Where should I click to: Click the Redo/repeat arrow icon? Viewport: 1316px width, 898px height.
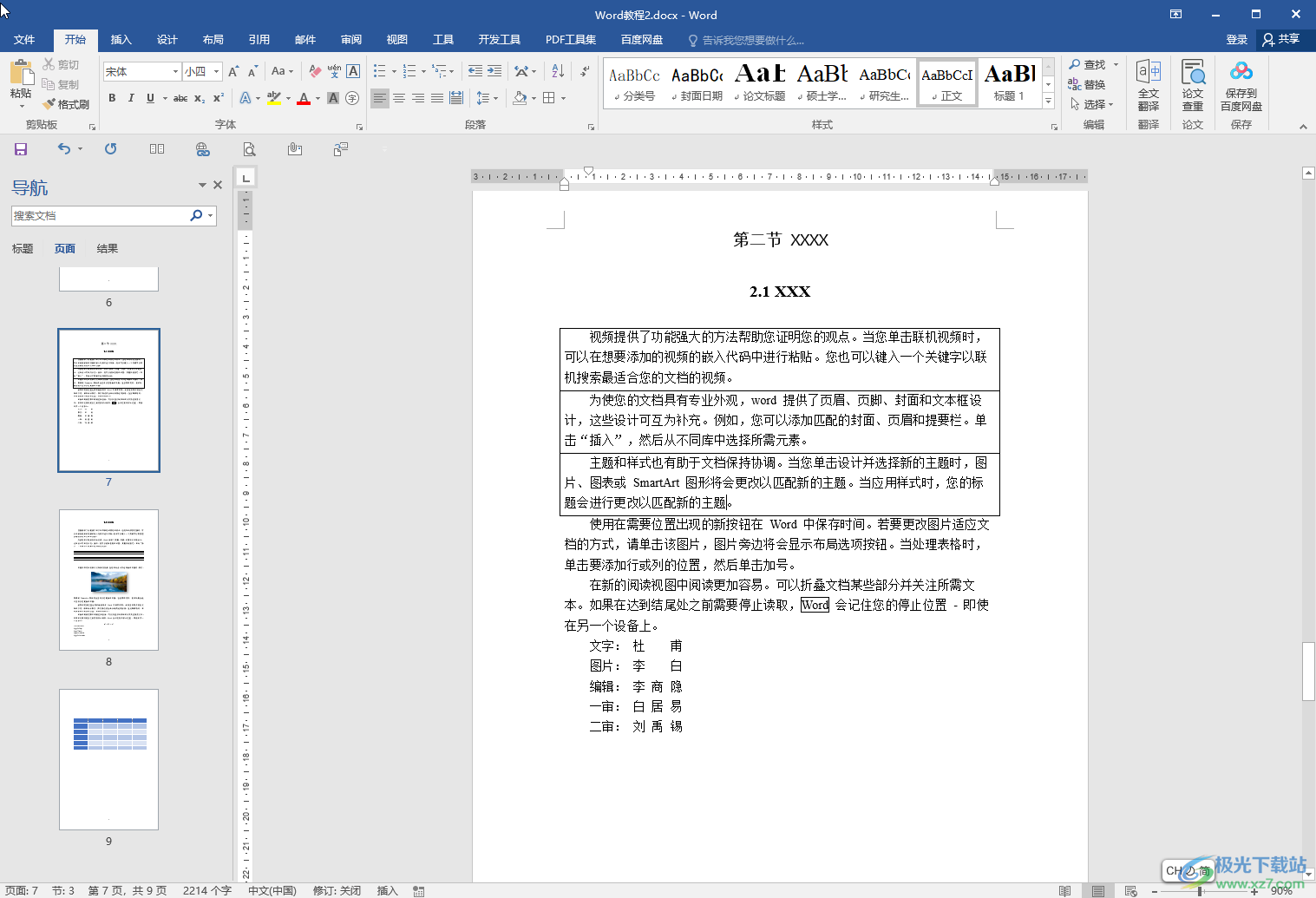(x=111, y=149)
